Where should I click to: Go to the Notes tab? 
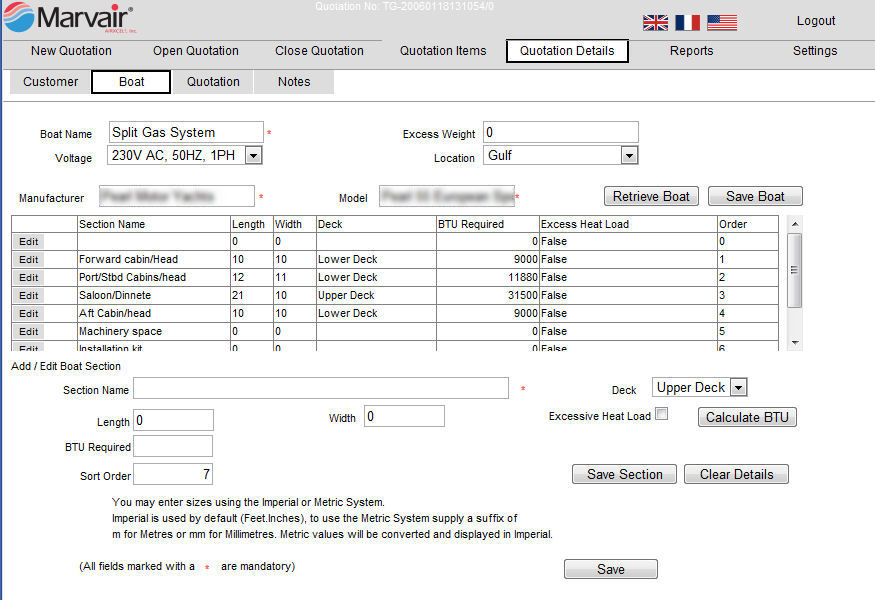pyautogui.click(x=294, y=82)
